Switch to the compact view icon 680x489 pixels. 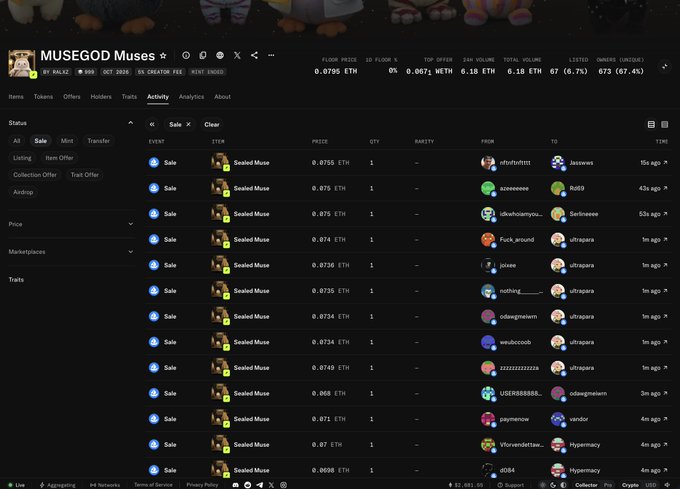(664, 124)
